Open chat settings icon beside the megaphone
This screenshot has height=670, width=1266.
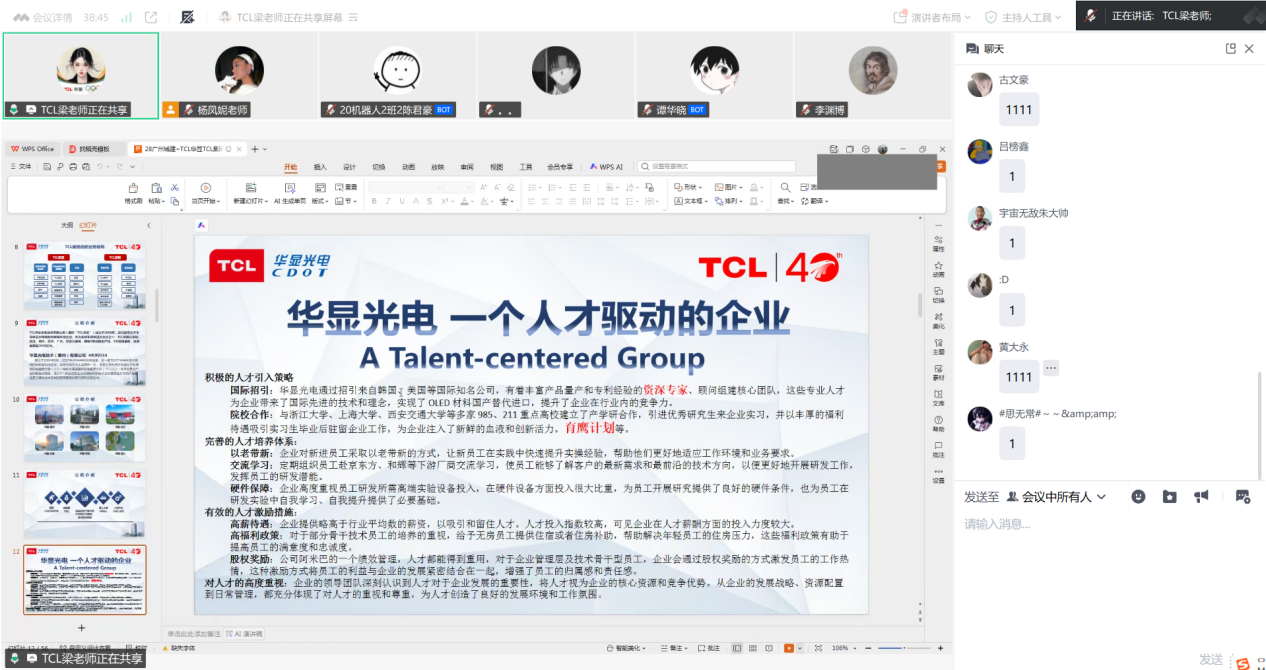(1242, 496)
